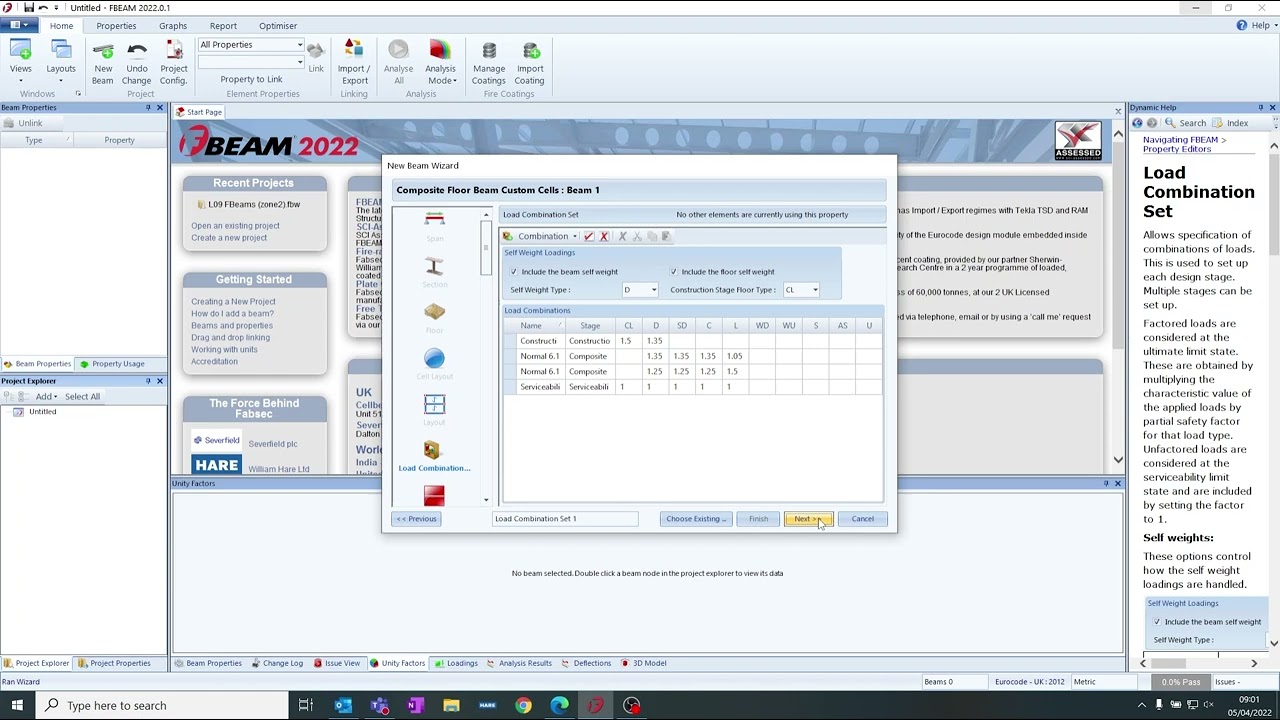Switch to the Property Usage tab
1280x720 pixels.
112,364
